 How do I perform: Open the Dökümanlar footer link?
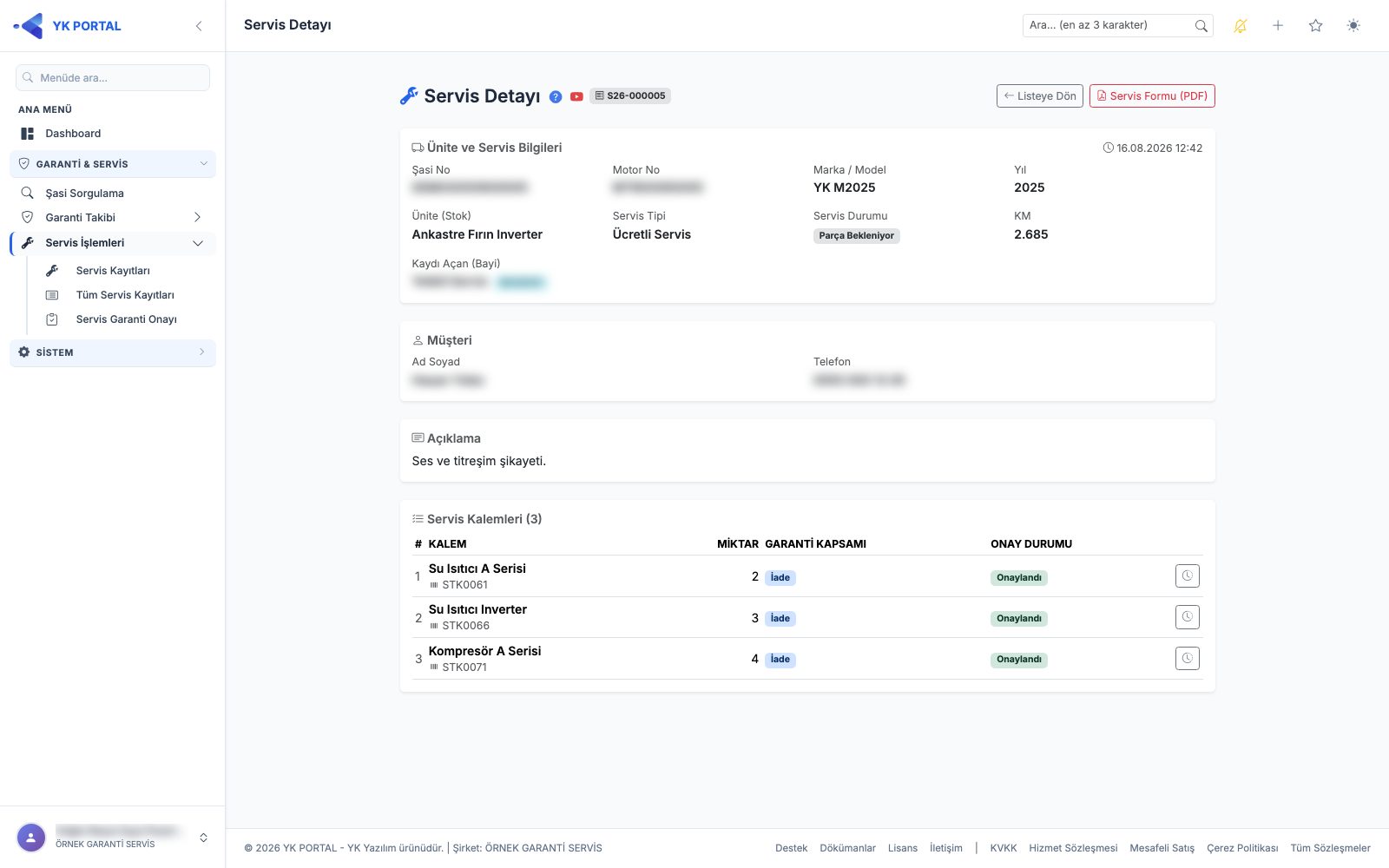click(x=847, y=848)
